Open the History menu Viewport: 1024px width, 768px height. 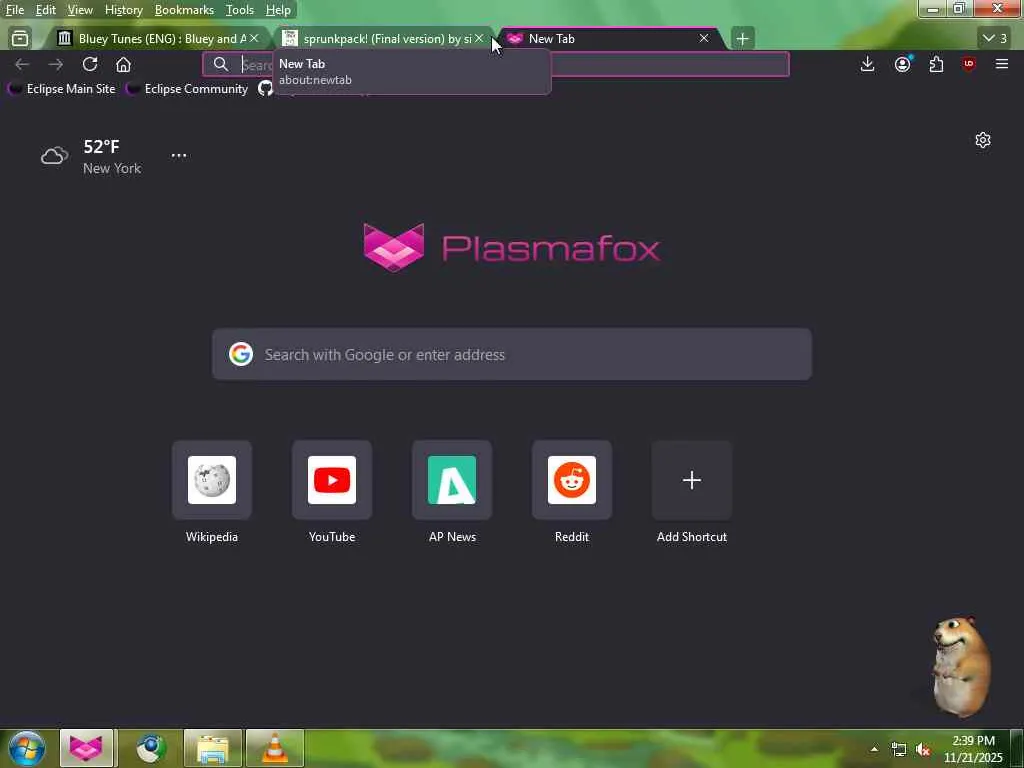pos(123,10)
